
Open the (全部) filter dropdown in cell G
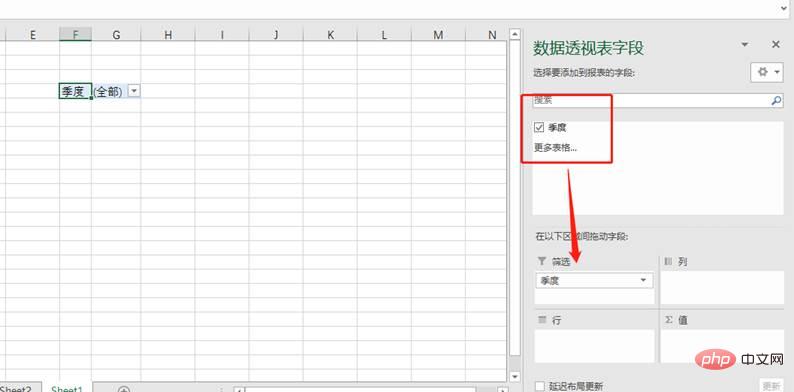tap(134, 91)
